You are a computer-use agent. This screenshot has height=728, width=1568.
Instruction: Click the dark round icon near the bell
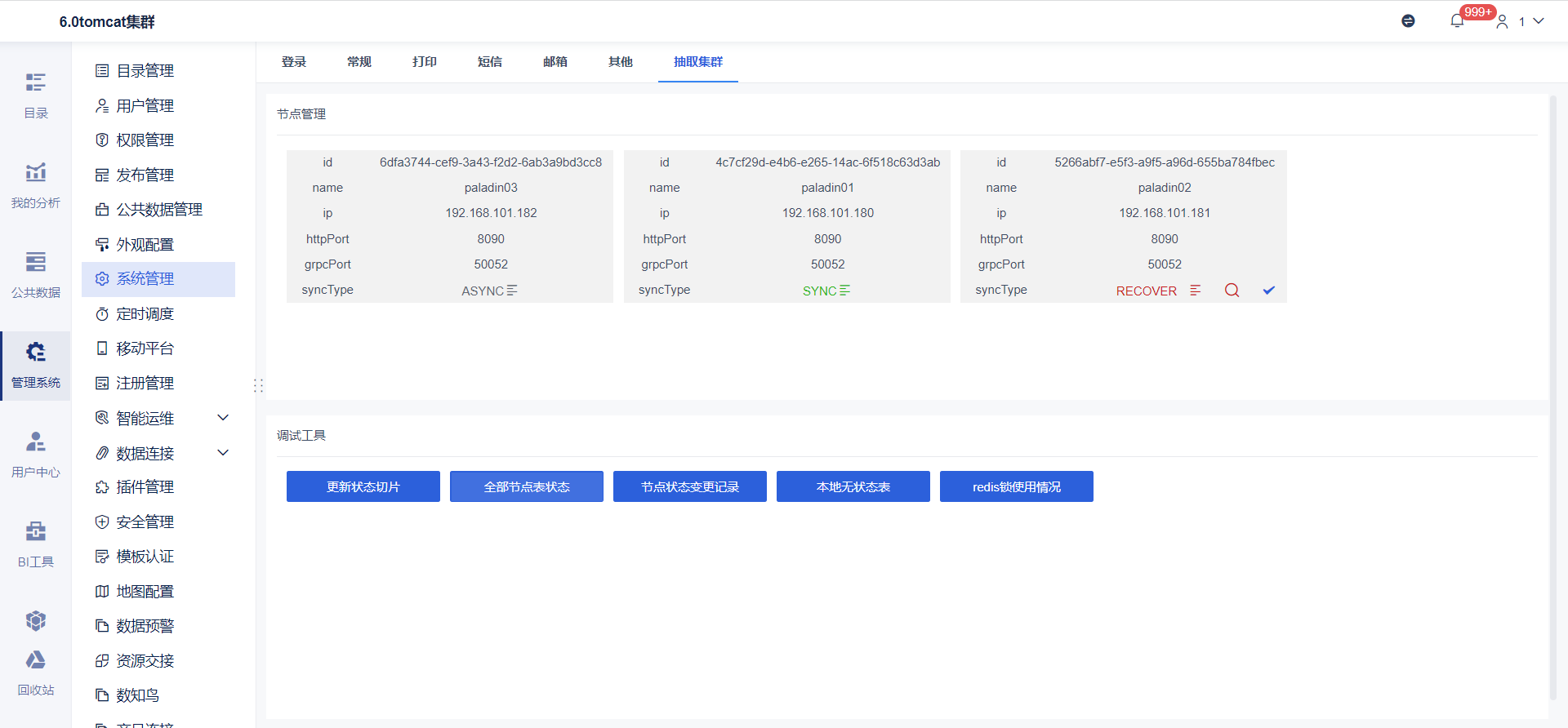point(1408,21)
